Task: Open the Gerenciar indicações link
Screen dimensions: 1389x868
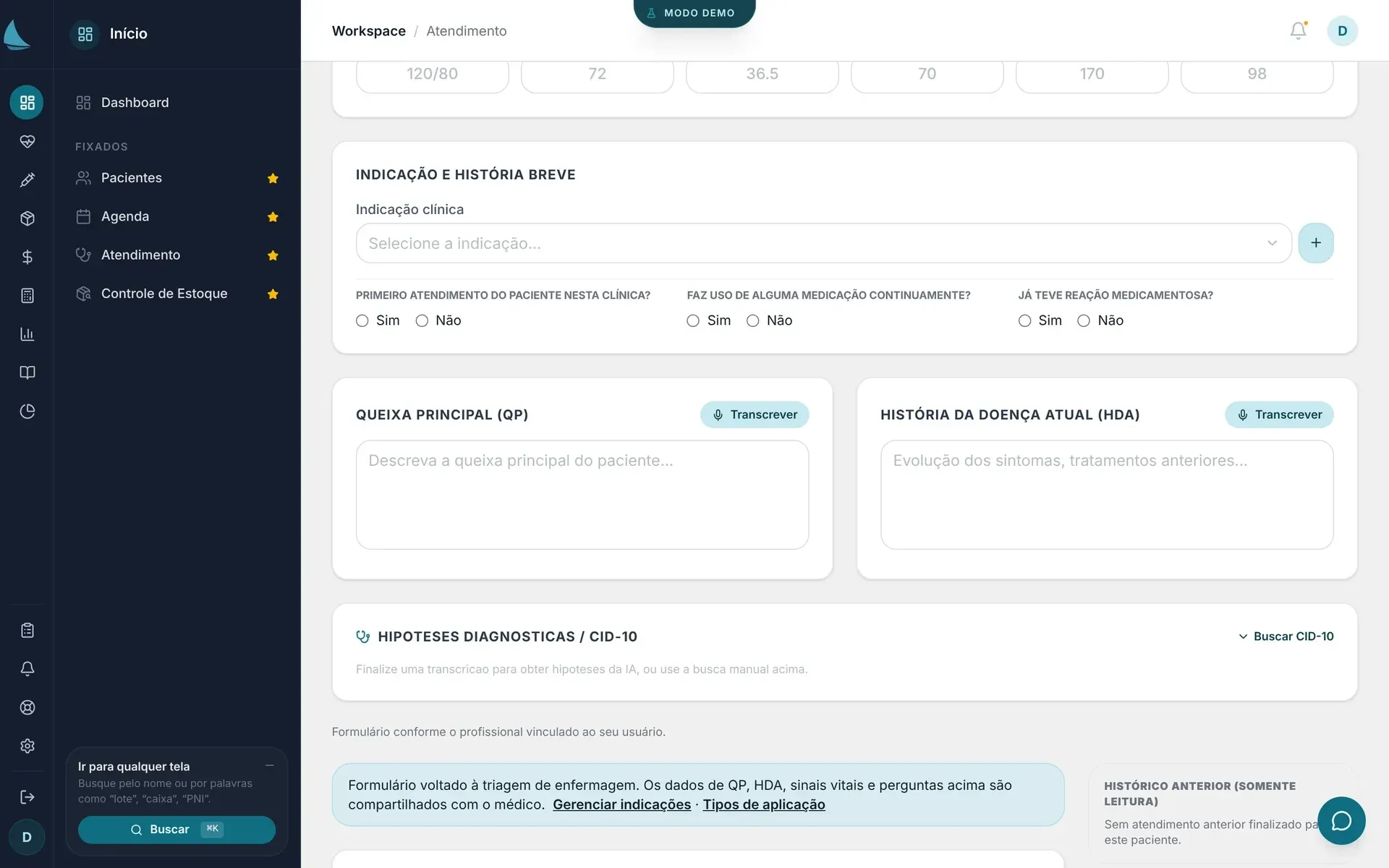Action: pyautogui.click(x=621, y=804)
